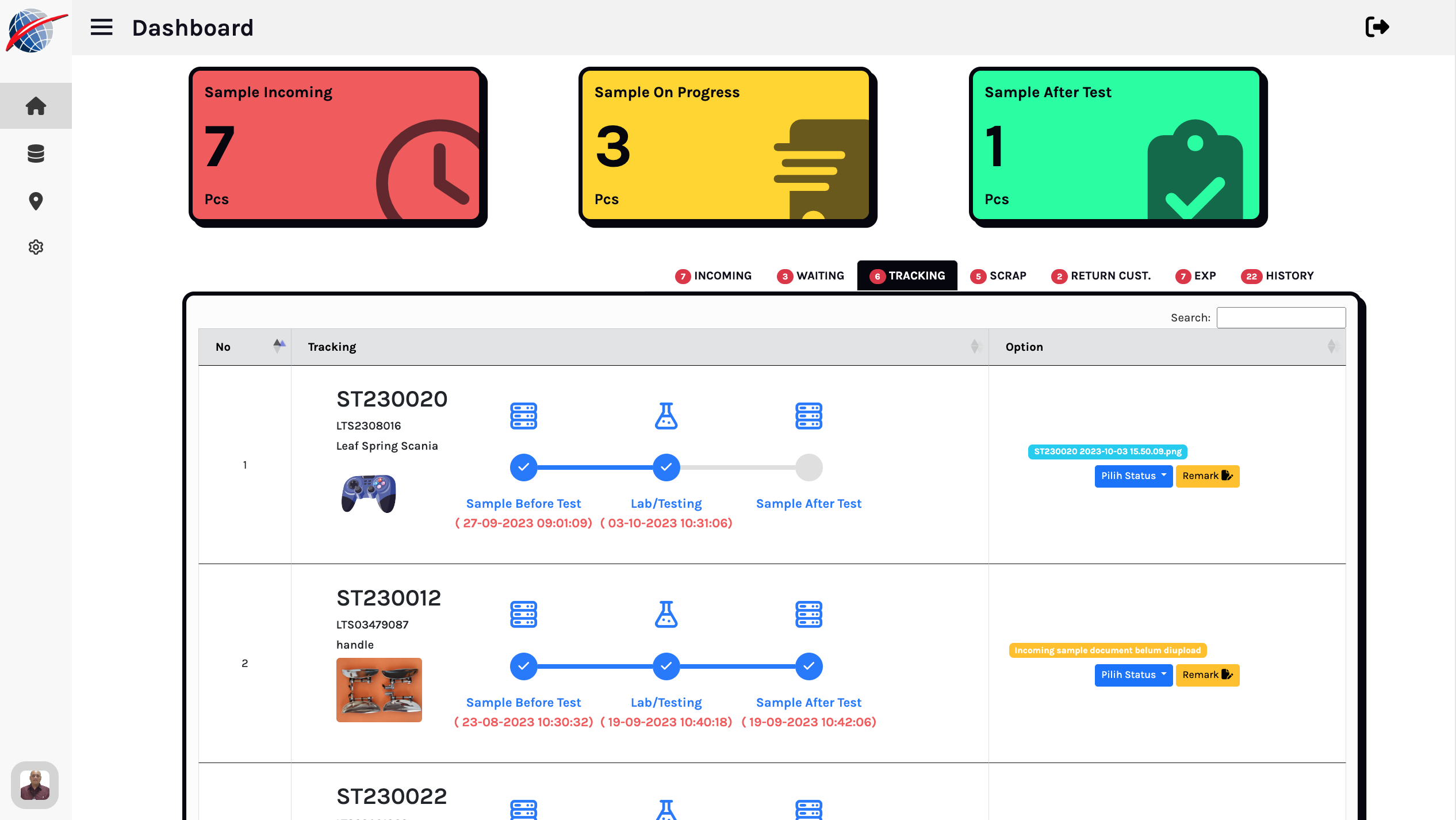
Task: Click ST230022 Lab/Testing flask icon
Action: (666, 810)
